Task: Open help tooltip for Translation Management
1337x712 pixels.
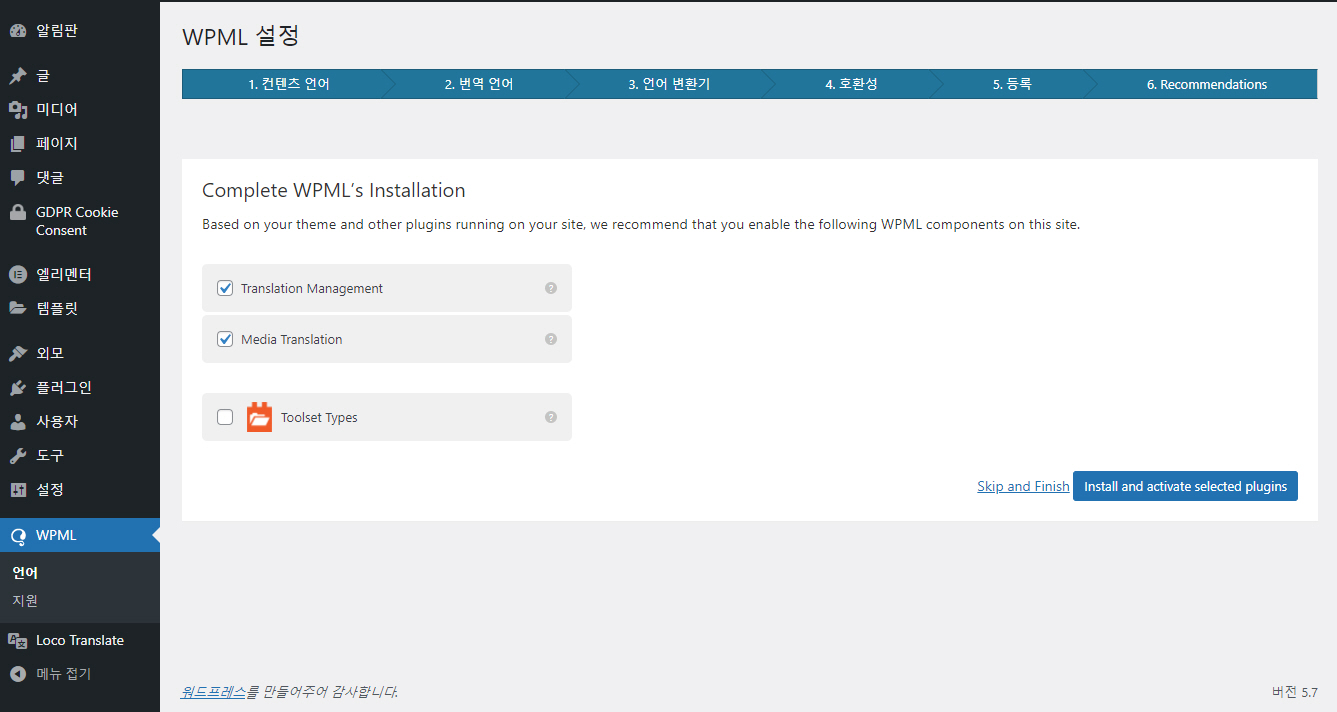Action: 551,288
